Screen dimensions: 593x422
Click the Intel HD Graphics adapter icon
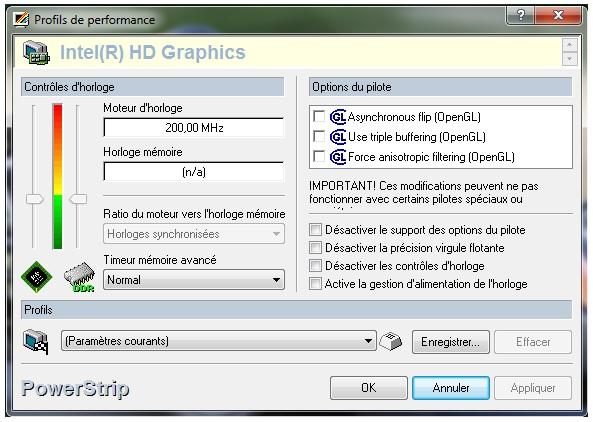pos(36,53)
